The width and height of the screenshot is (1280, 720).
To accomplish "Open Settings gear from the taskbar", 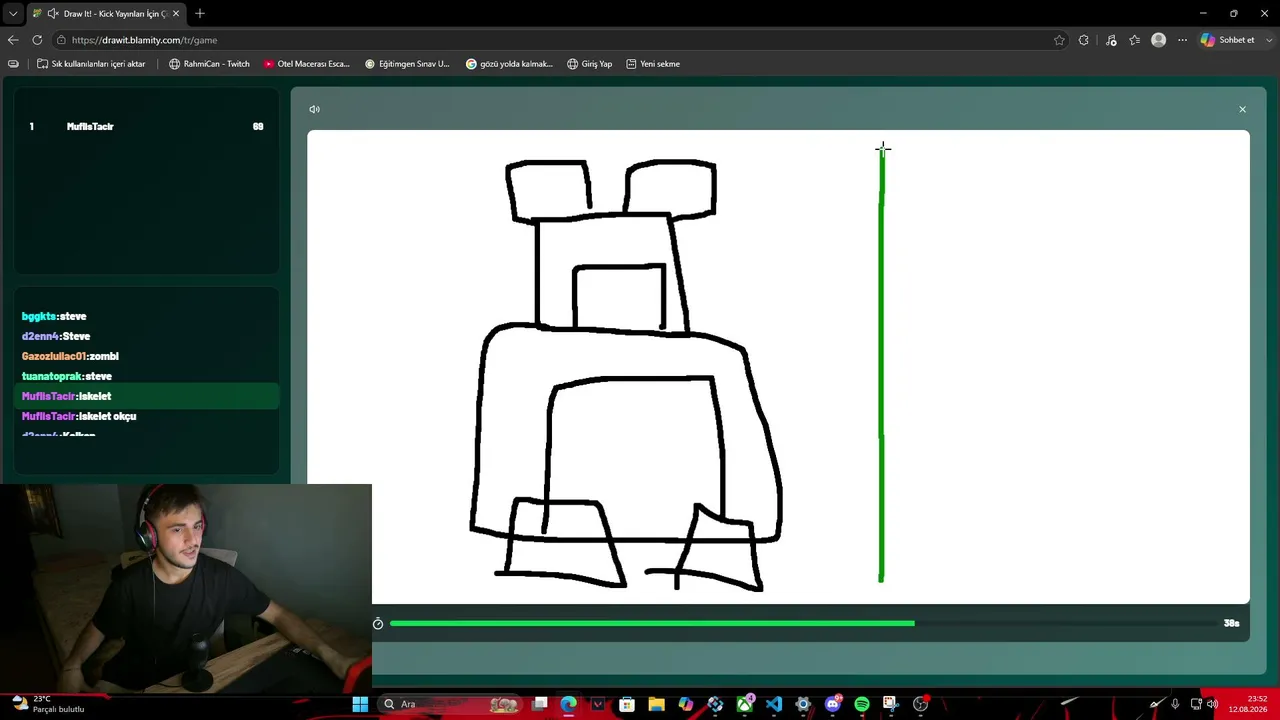I will pyautogui.click(x=803, y=704).
